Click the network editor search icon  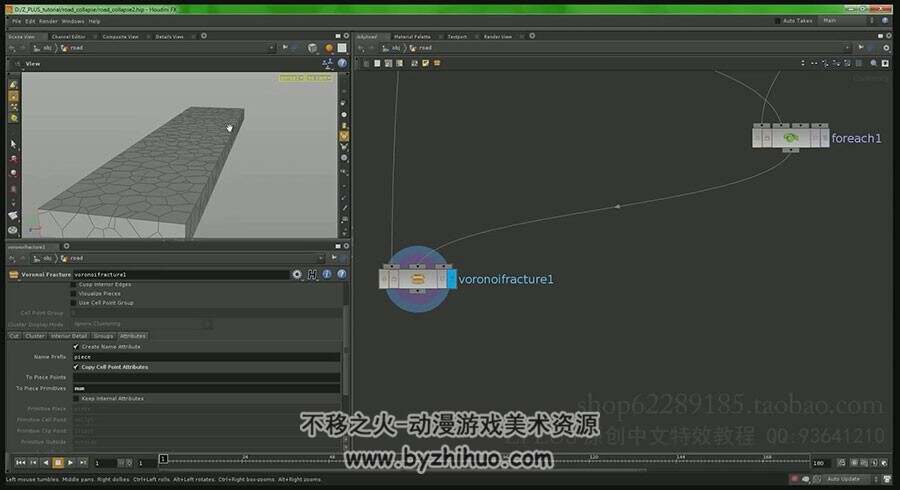pyautogui.click(x=874, y=63)
